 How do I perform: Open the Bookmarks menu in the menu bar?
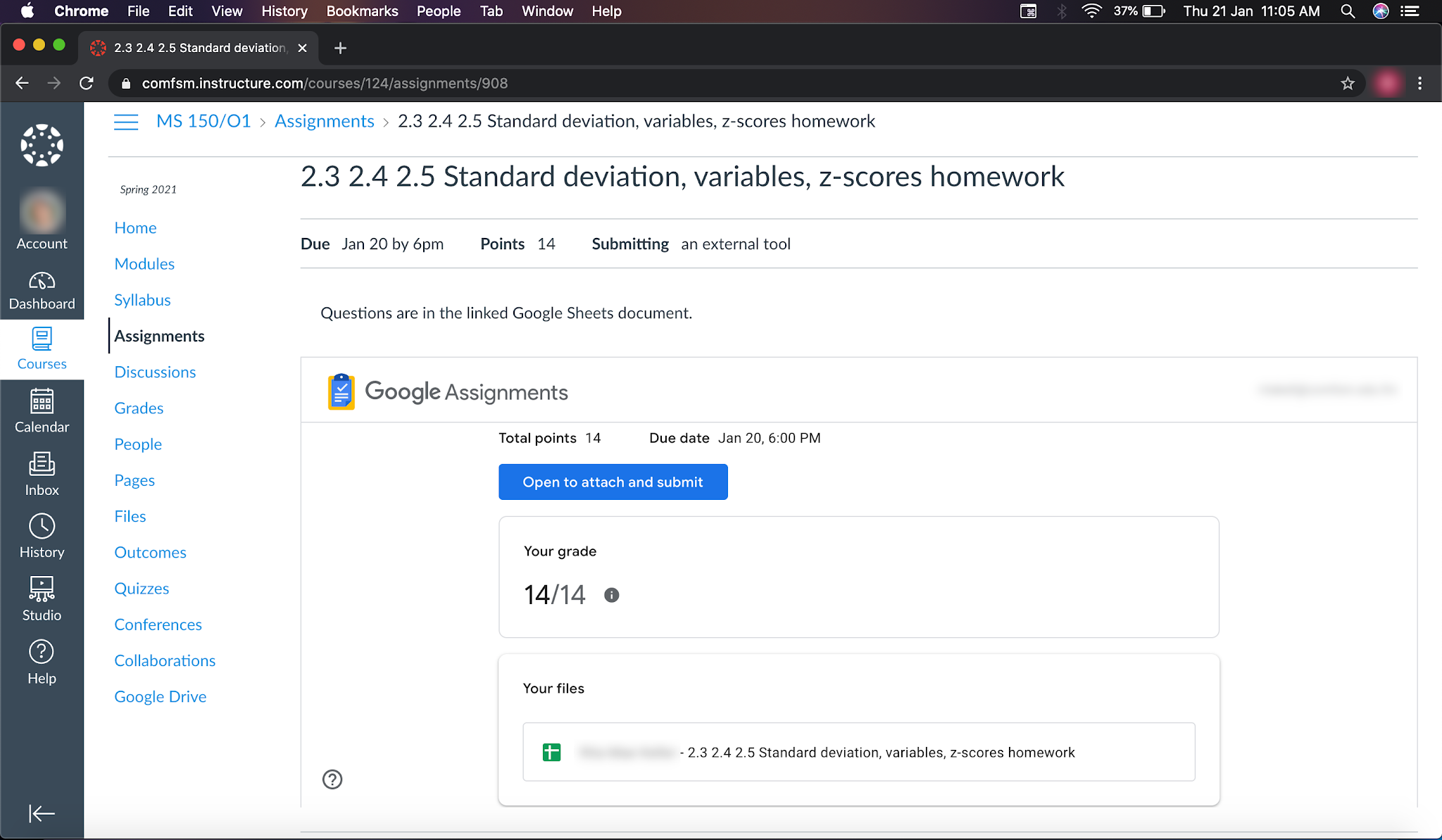click(x=361, y=11)
